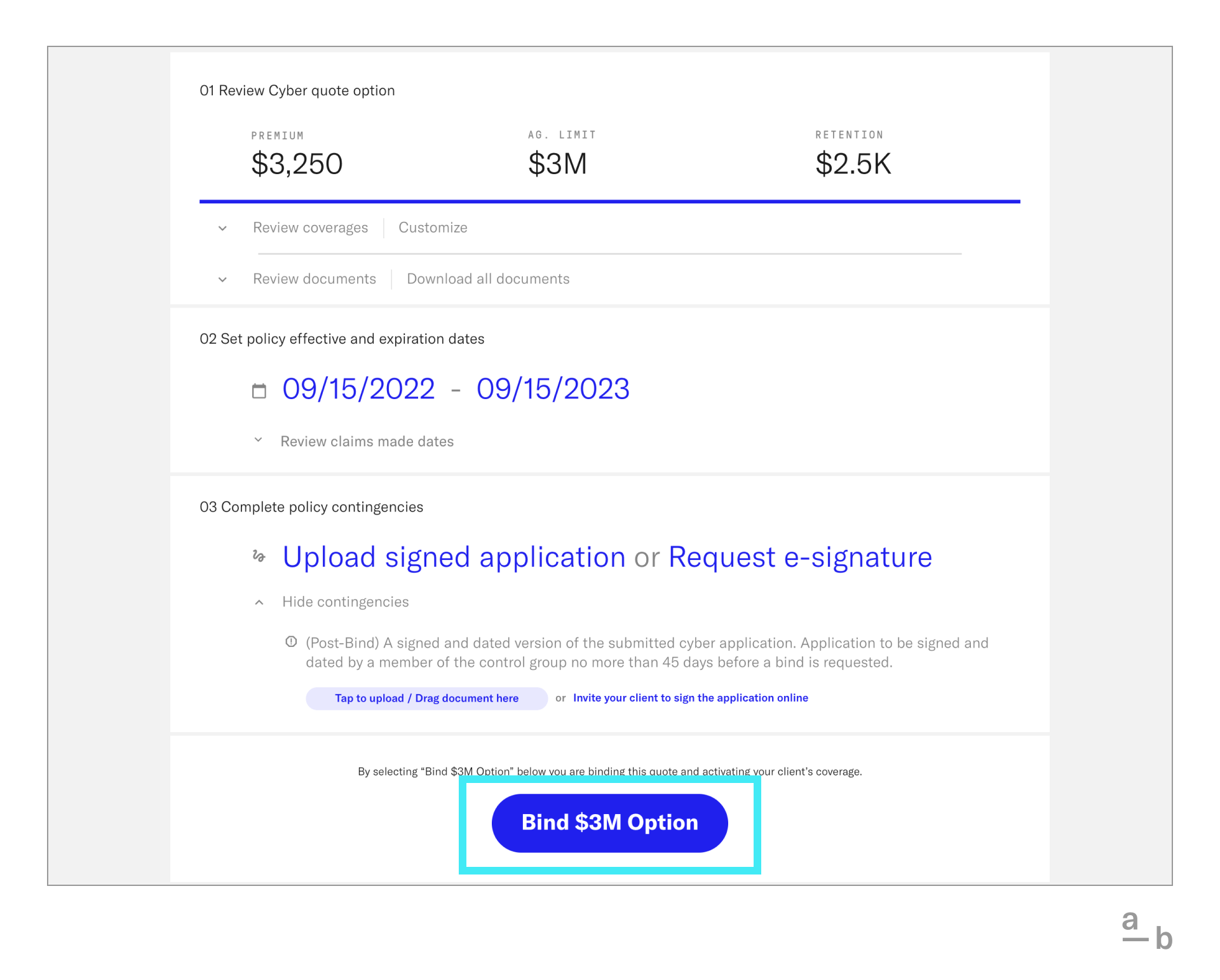Tap the upload / drag document area

(426, 698)
